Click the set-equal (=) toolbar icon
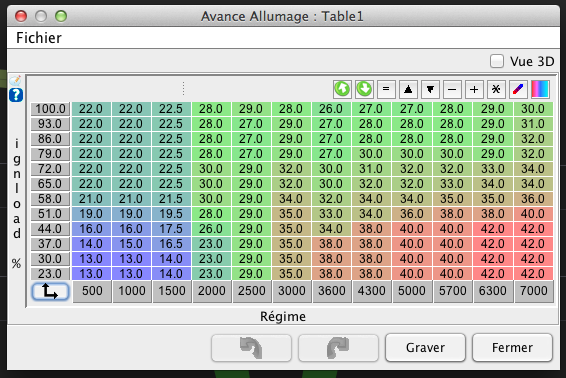The width and height of the screenshot is (566, 378). (x=386, y=89)
